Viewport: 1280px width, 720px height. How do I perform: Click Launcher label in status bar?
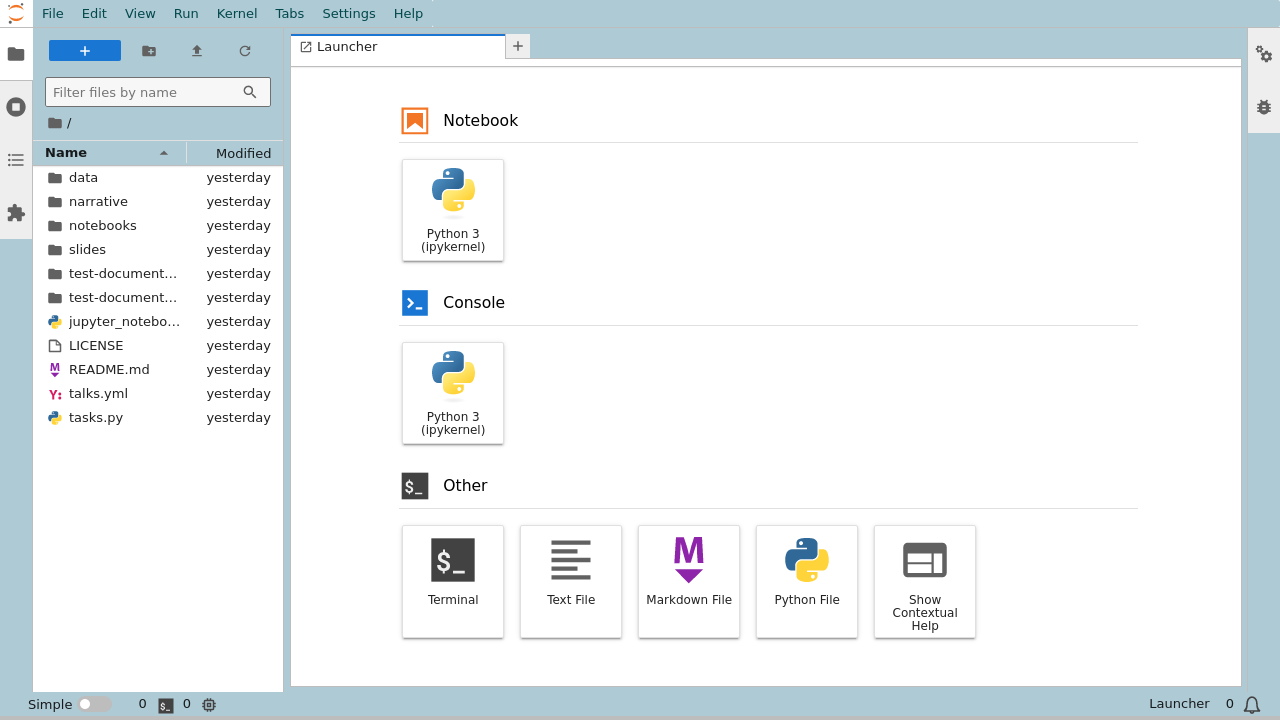pyautogui.click(x=1179, y=704)
